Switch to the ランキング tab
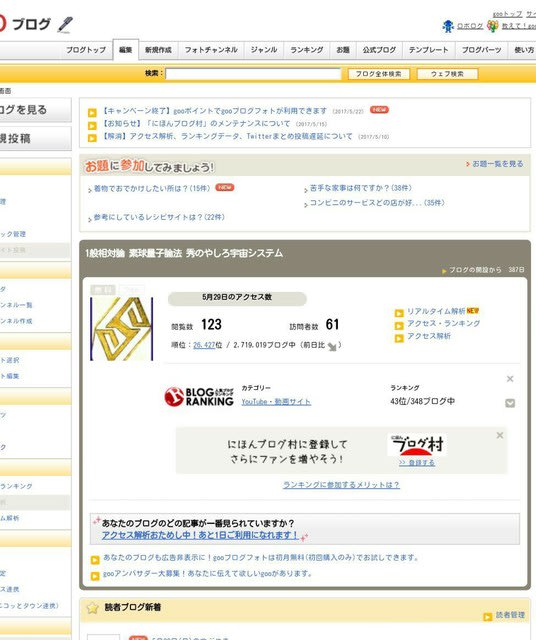This screenshot has width=536, height=640. 307,50
